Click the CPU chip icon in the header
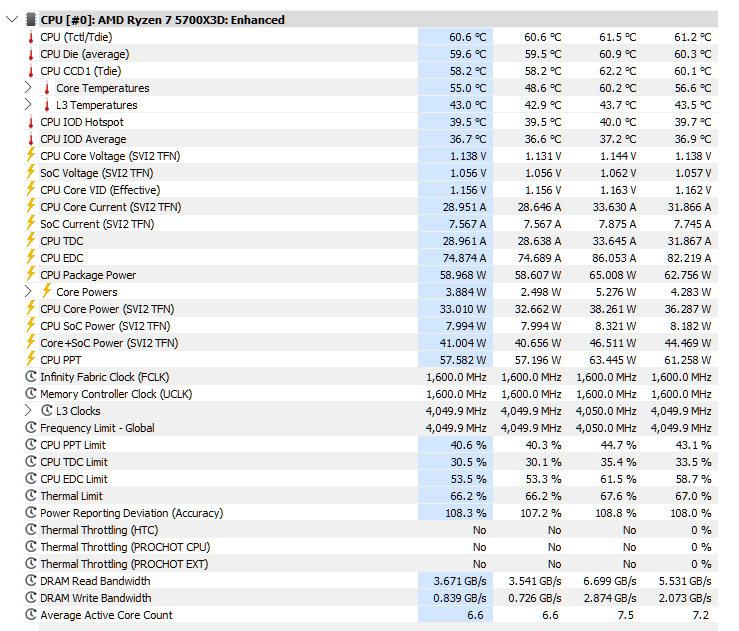Image resolution: width=739 pixels, height=631 pixels. 30,19
